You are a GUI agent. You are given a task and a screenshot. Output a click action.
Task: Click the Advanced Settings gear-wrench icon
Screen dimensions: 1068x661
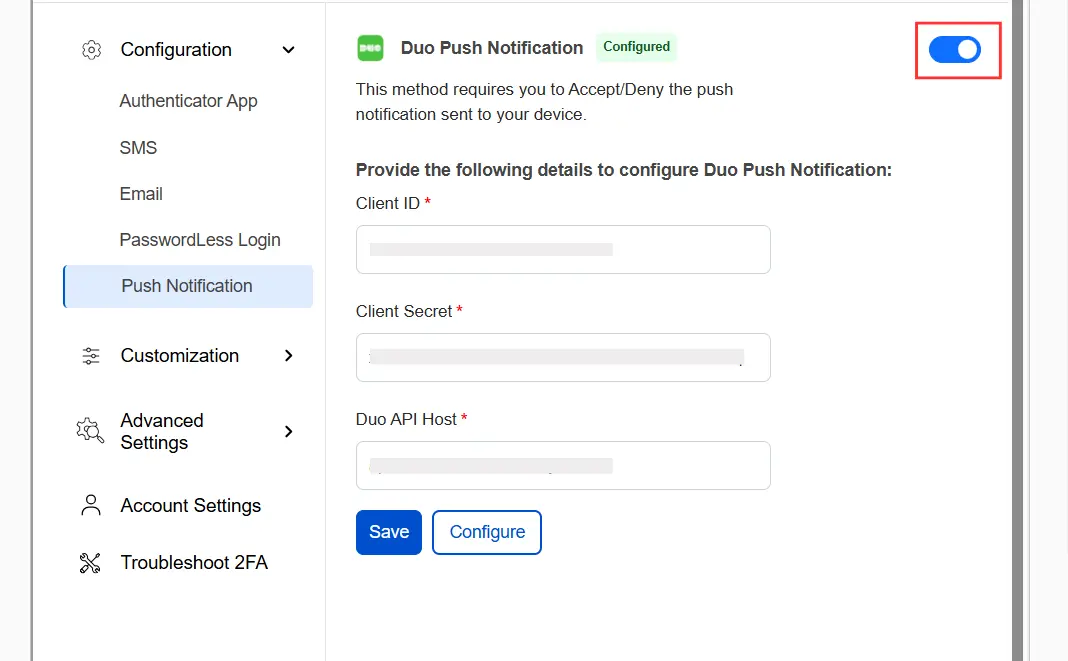point(90,431)
